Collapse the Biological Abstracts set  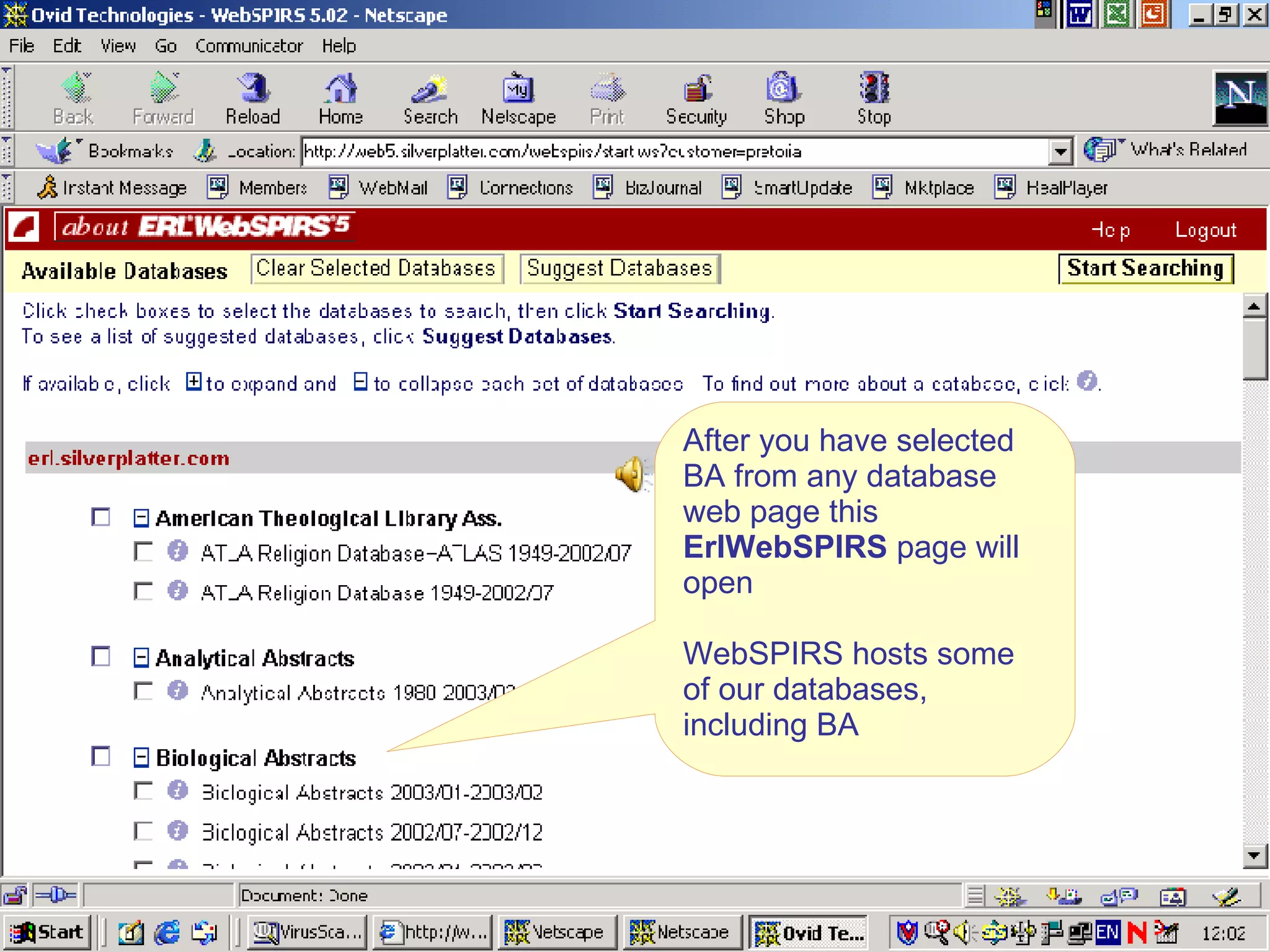(141, 757)
